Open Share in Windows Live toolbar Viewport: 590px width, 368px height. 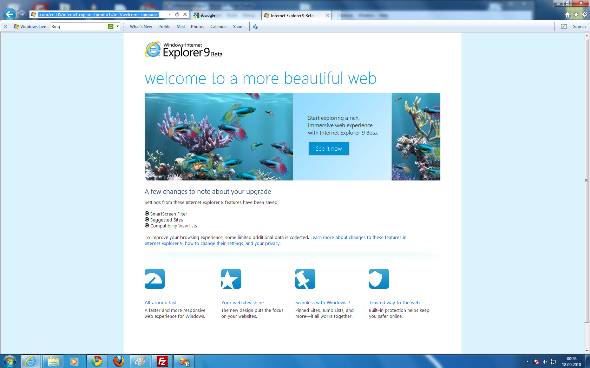(237, 27)
